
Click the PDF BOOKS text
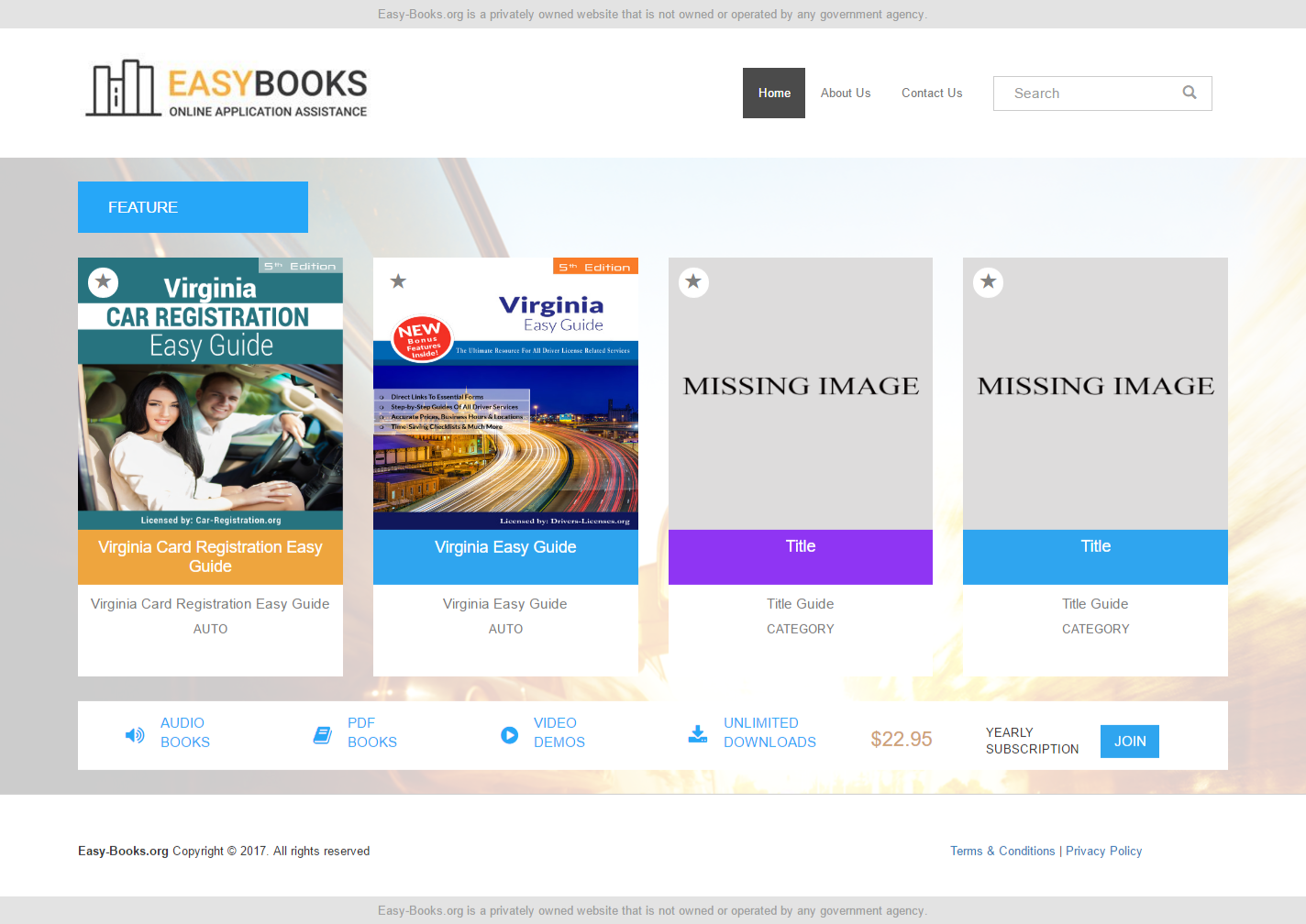click(372, 732)
